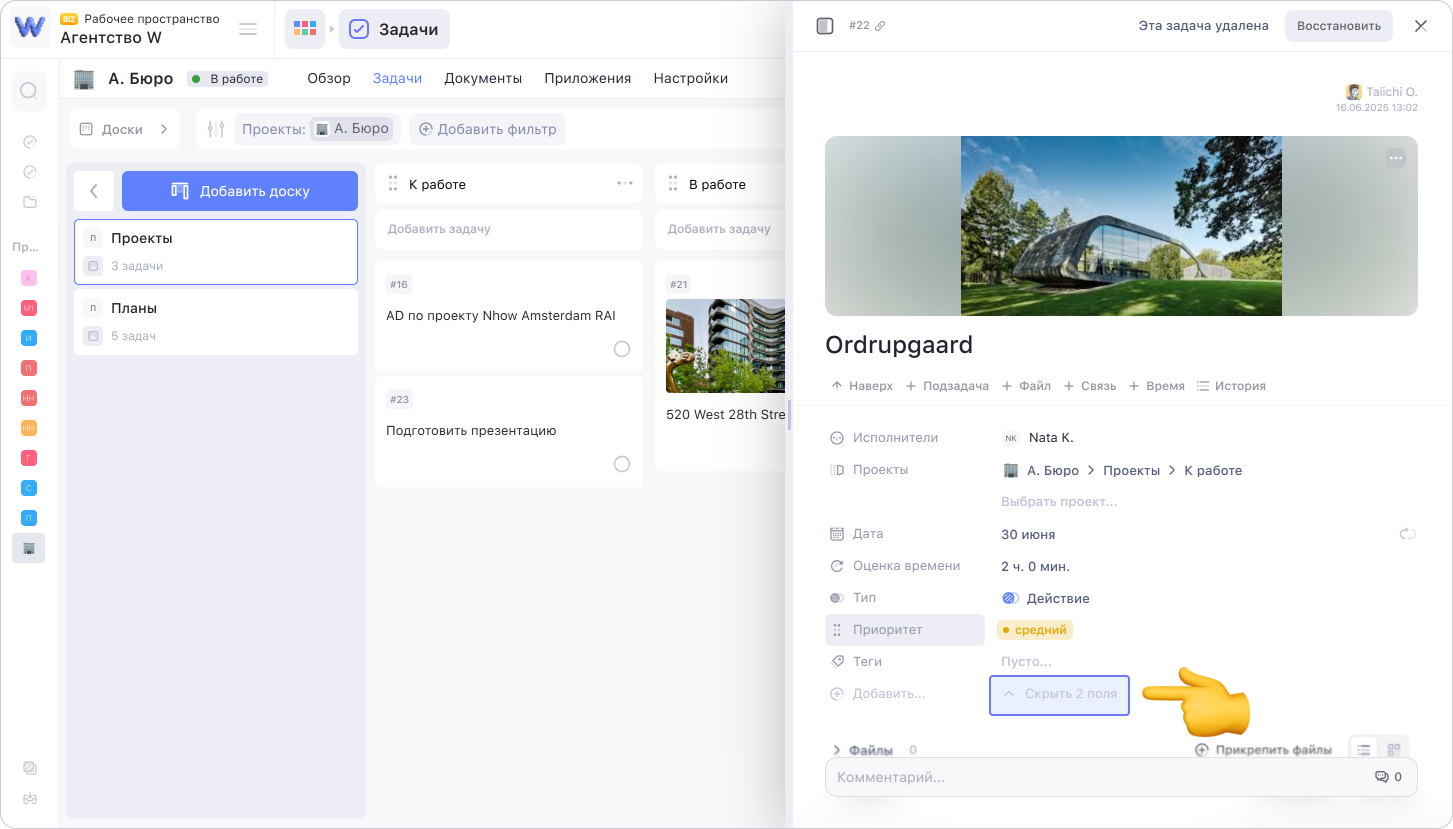1453x829 pixels.
Task: Open type dropdown showing Действие
Action: 1046,598
